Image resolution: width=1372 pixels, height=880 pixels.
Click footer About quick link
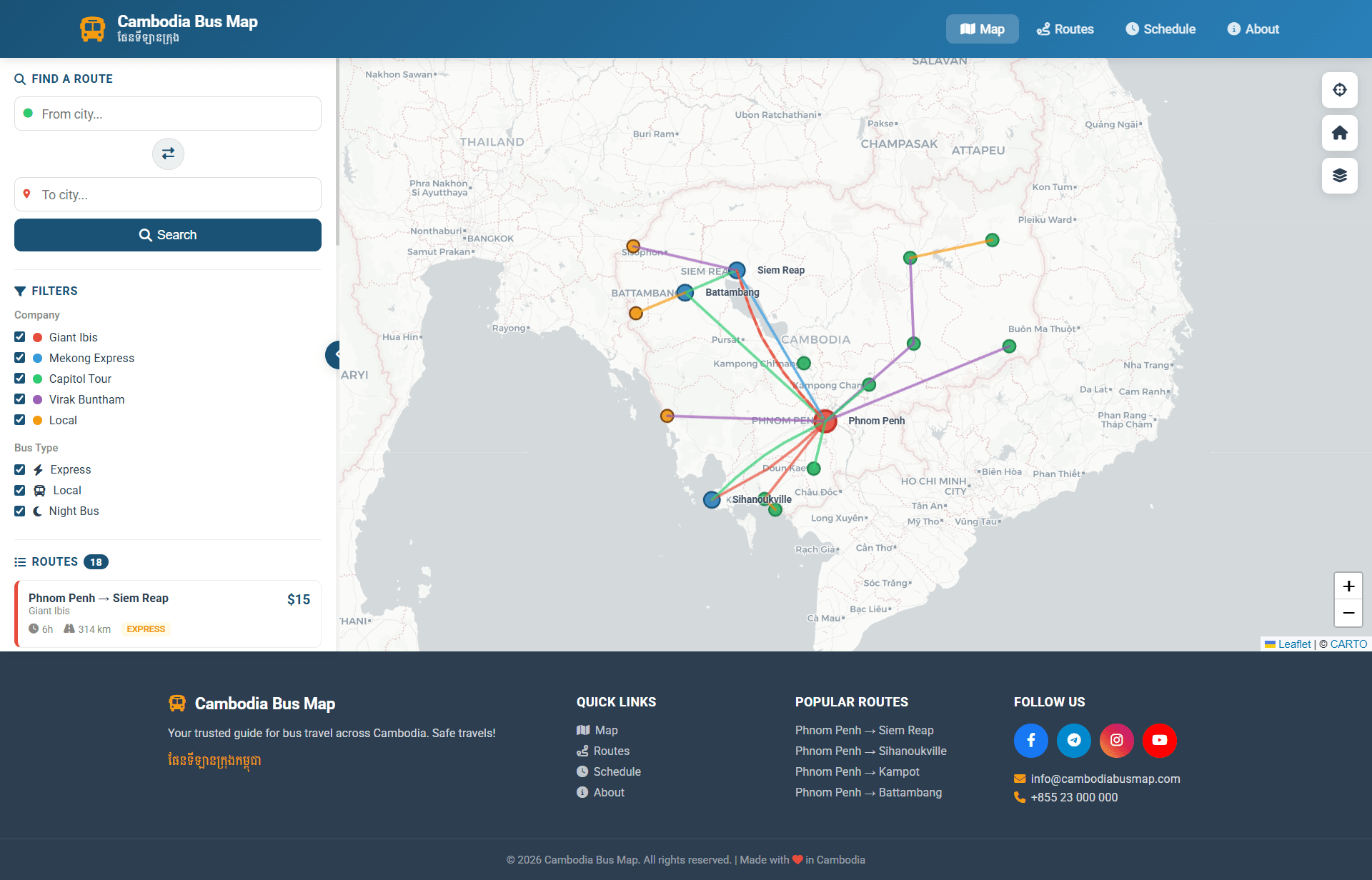(x=600, y=792)
